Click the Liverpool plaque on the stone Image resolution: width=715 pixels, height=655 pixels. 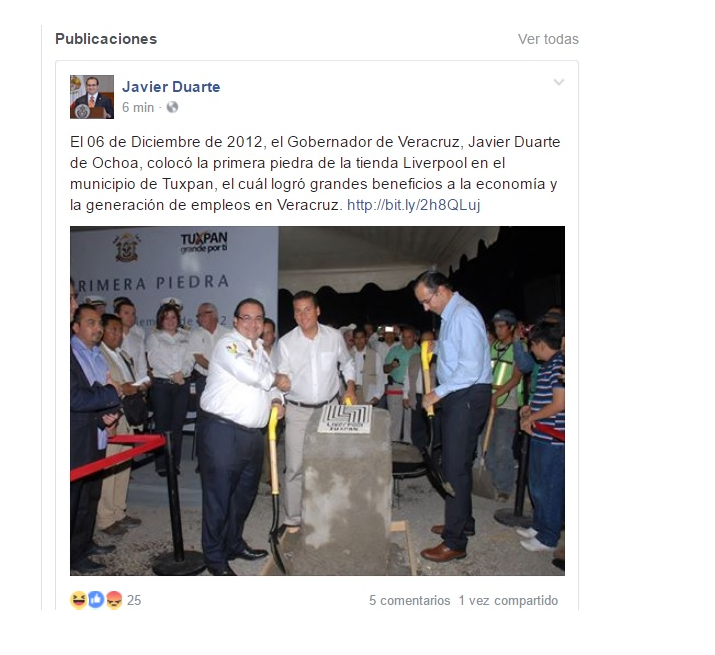(345, 418)
